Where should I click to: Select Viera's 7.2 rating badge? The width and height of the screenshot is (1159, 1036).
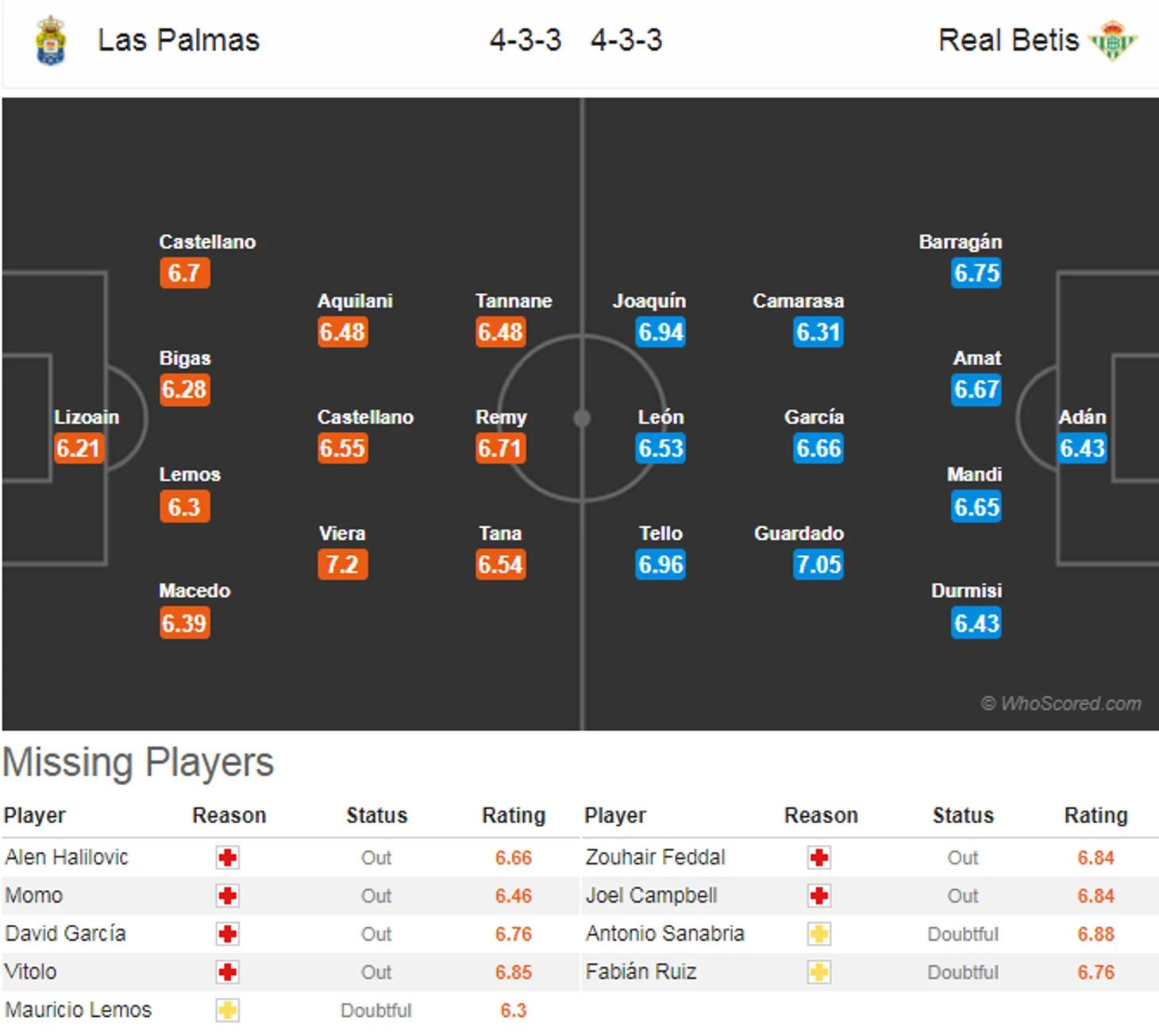click(343, 564)
